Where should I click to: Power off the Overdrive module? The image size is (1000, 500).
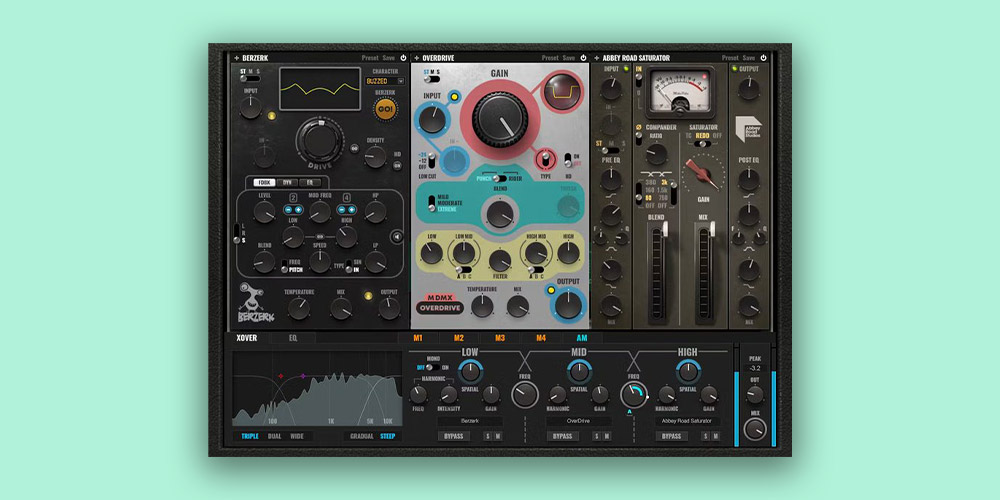[x=583, y=57]
